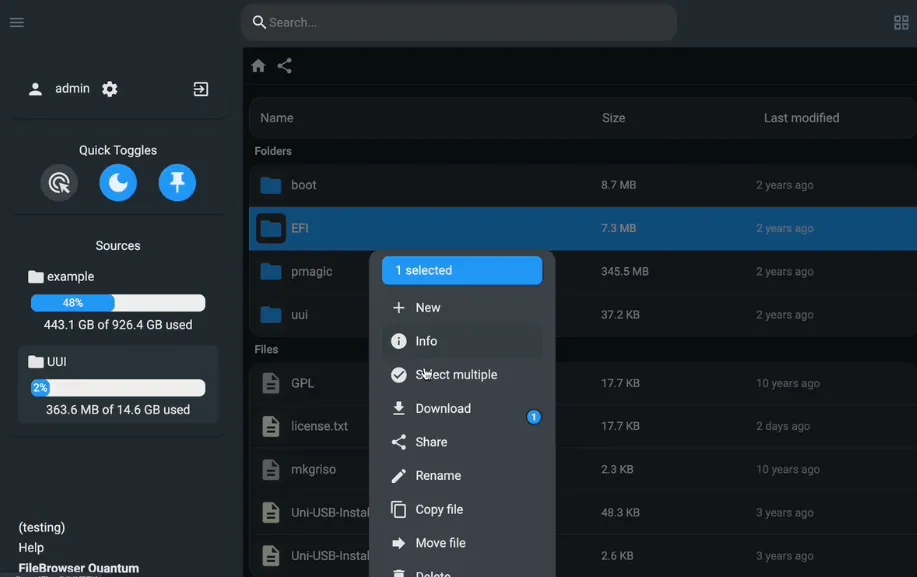Click UUI source 2% usage bar
This screenshot has height=577, width=917.
[118, 388]
